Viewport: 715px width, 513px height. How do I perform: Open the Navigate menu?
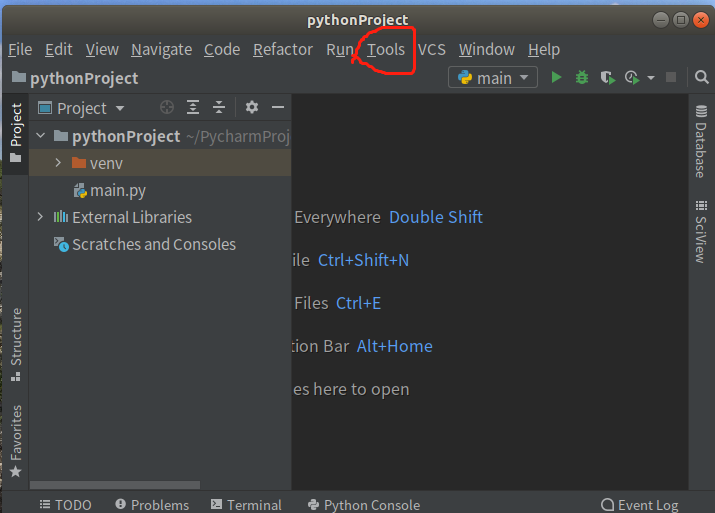[x=161, y=49]
